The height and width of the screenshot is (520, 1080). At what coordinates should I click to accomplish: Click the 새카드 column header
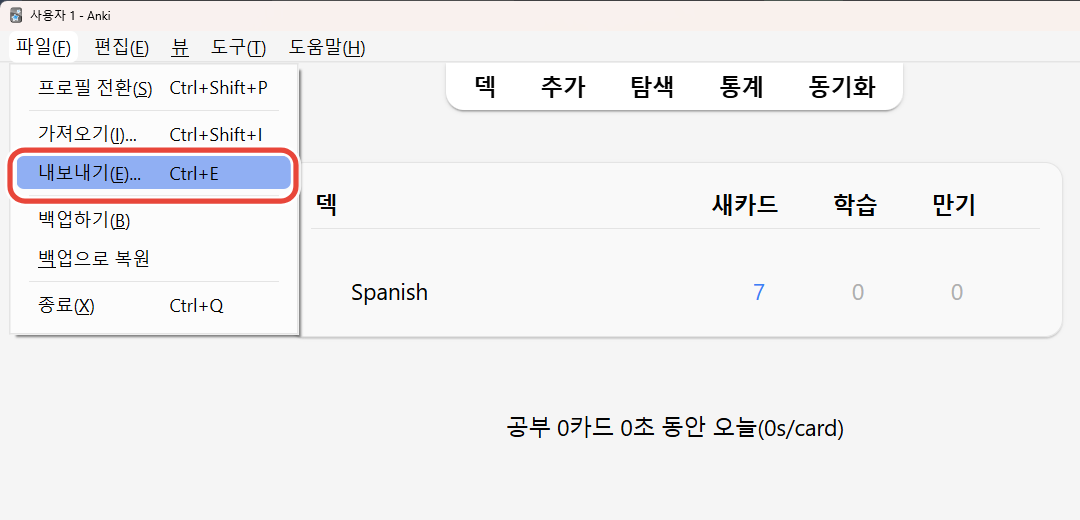click(x=745, y=205)
